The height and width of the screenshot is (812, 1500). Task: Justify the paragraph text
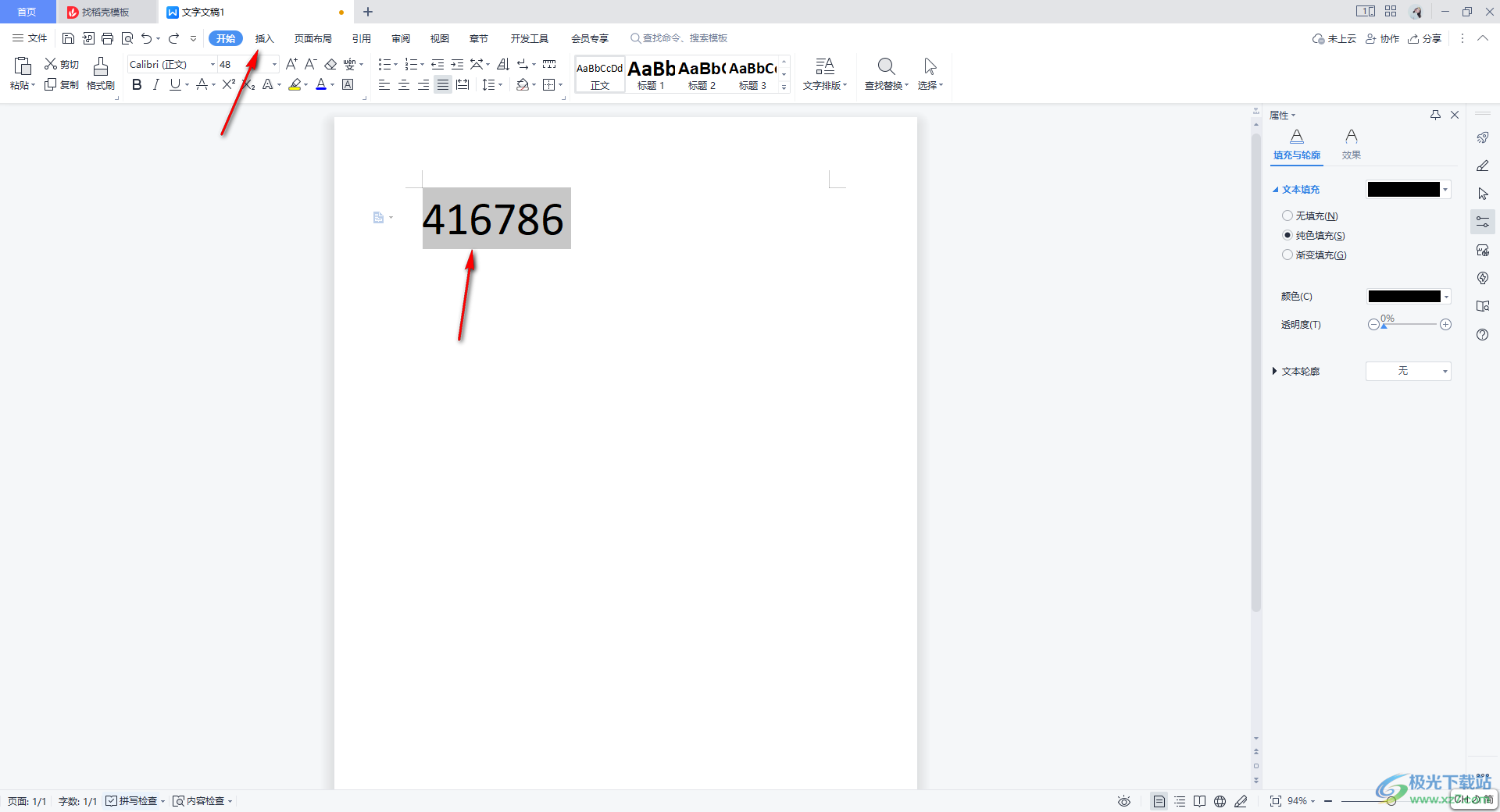[x=443, y=84]
